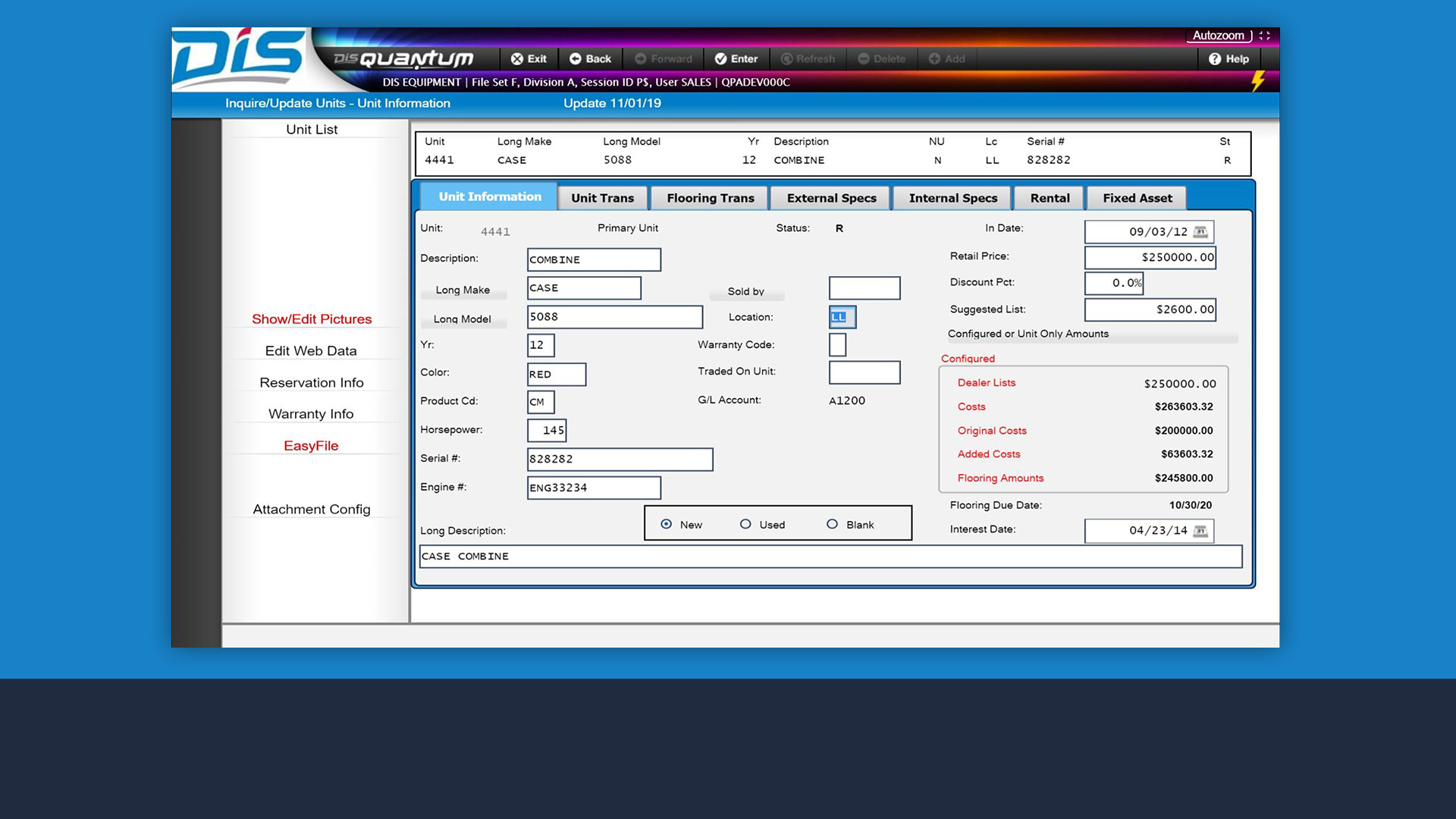
Task: Click the Engine # field
Action: click(594, 488)
